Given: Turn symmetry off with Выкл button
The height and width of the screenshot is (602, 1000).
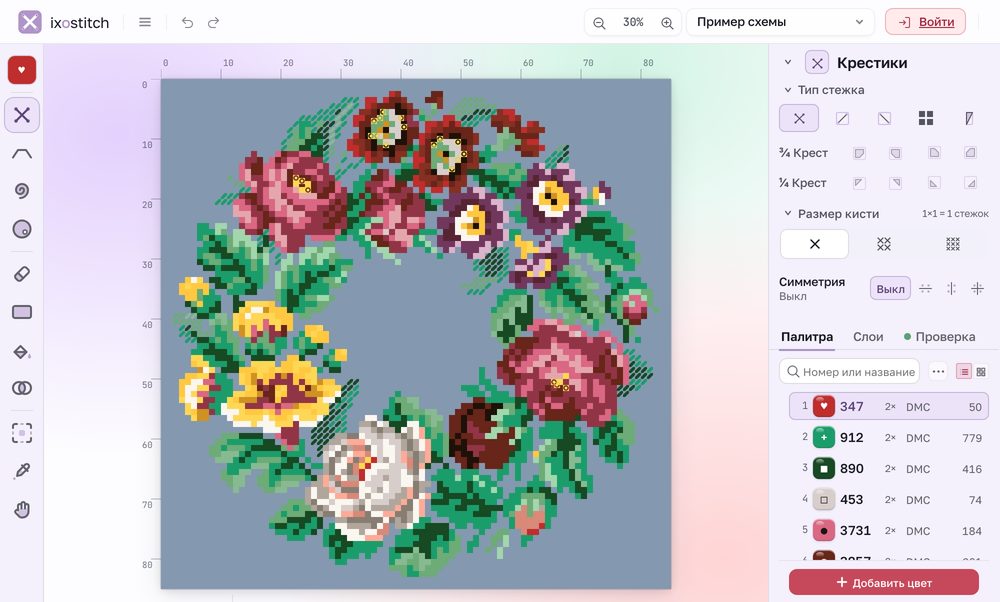Looking at the screenshot, I should coord(890,288).
